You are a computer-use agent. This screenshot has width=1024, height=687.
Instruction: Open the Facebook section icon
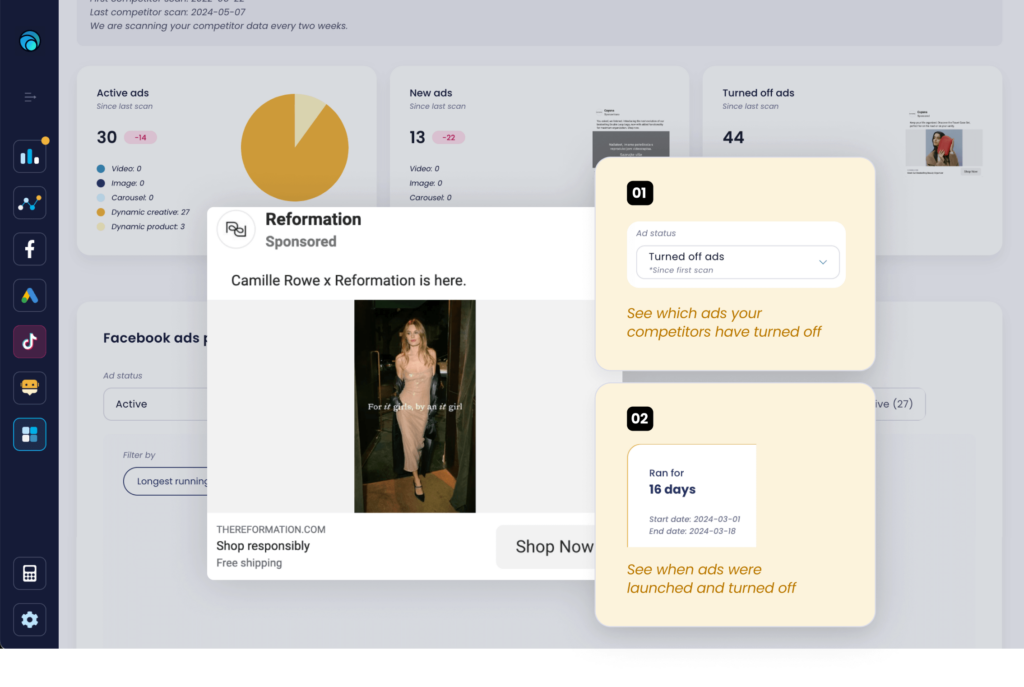pos(29,249)
